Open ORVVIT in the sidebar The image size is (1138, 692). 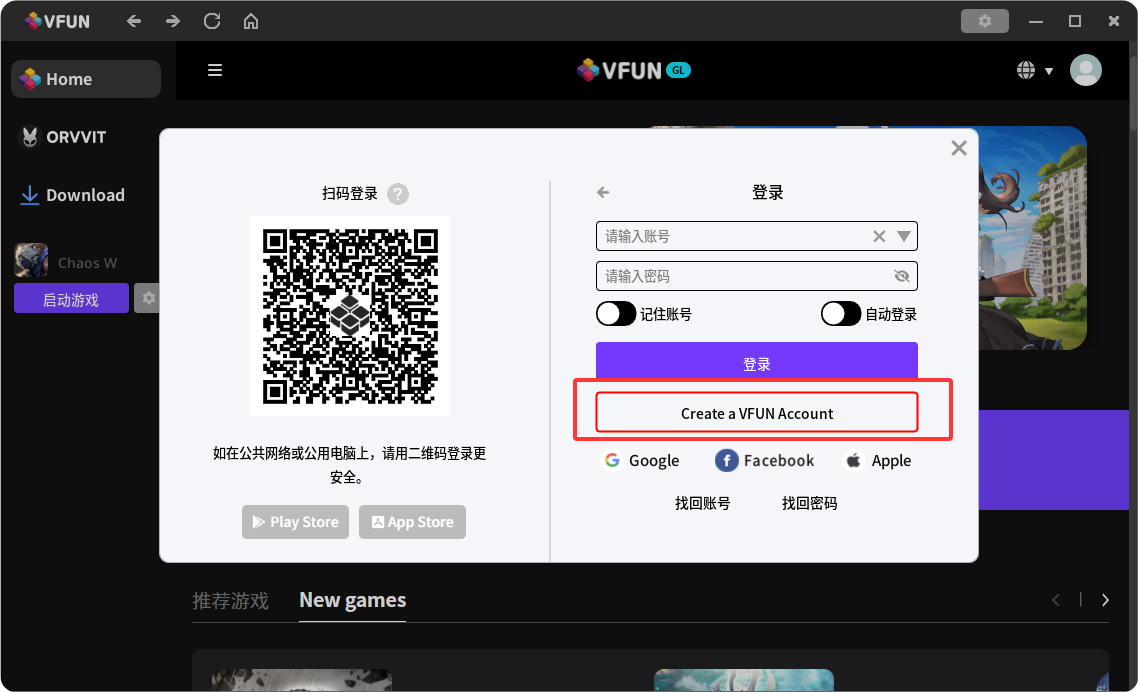[76, 137]
